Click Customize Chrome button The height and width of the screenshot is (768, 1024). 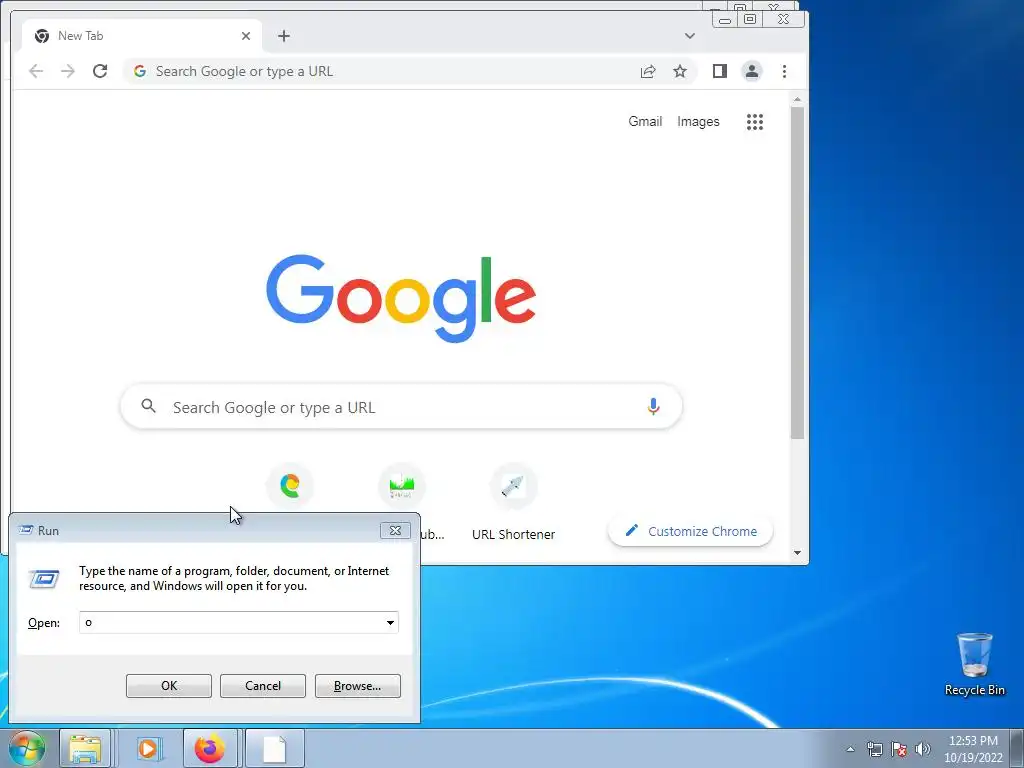click(x=690, y=531)
